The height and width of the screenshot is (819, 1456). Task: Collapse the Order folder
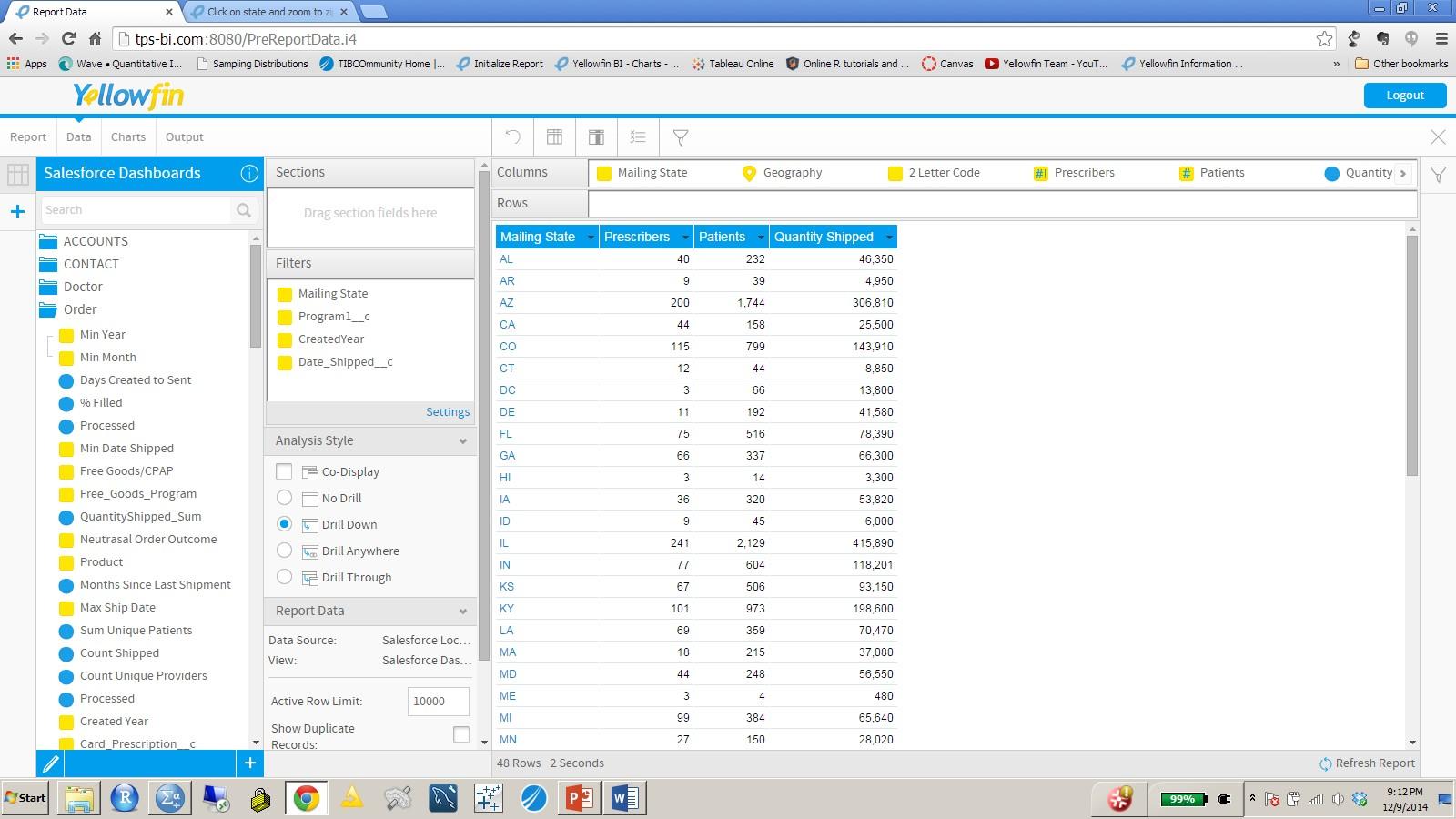pyautogui.click(x=48, y=309)
